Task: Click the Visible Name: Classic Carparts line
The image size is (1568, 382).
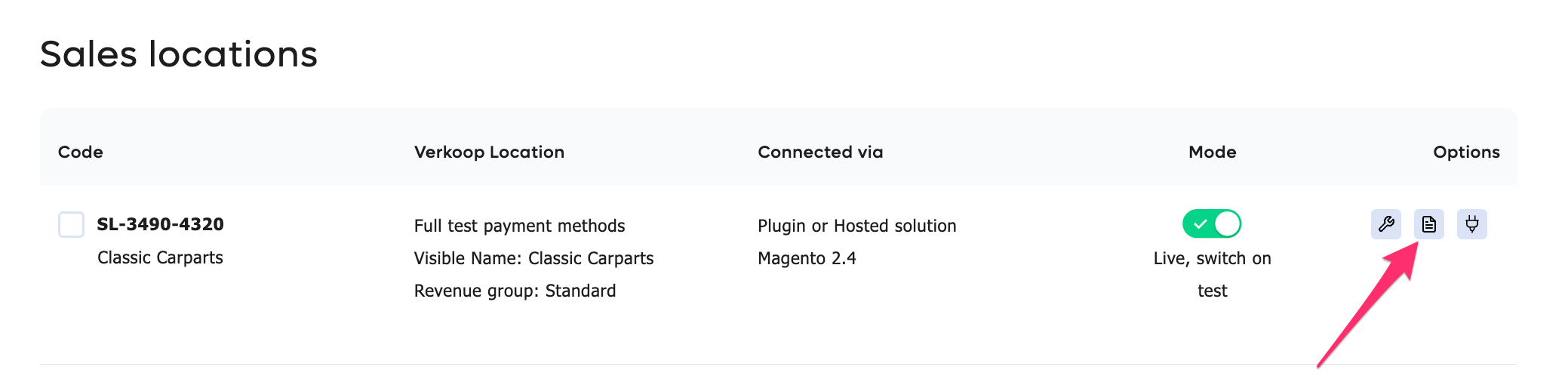Action: pyautogui.click(x=533, y=258)
